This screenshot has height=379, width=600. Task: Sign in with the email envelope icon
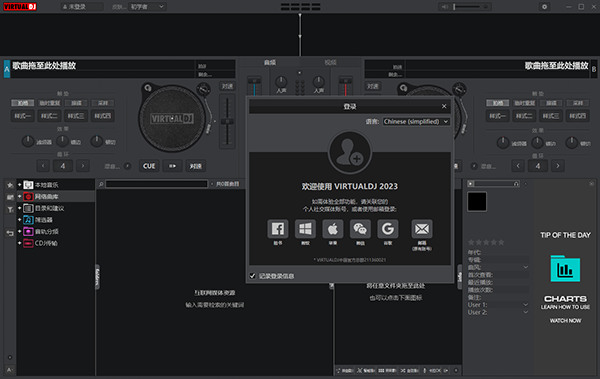[x=422, y=229]
